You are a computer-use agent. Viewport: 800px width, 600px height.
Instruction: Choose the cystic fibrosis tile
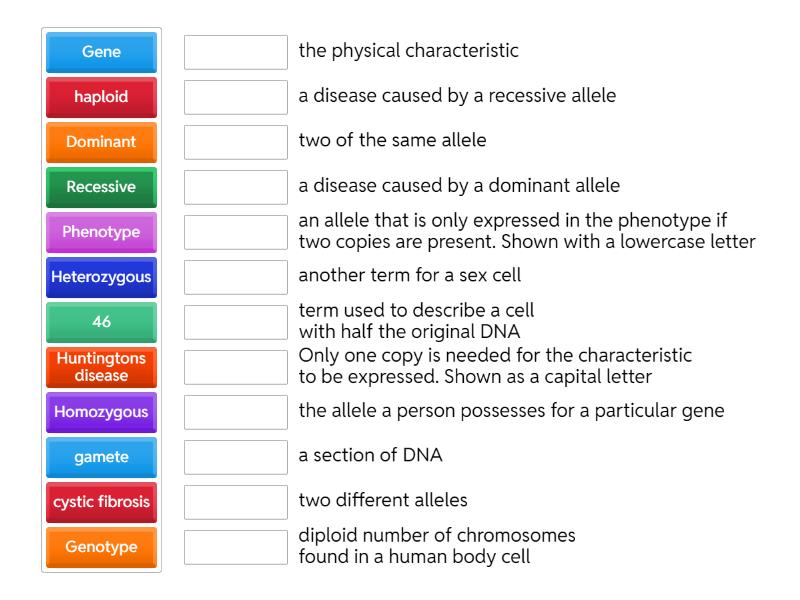pos(101,502)
